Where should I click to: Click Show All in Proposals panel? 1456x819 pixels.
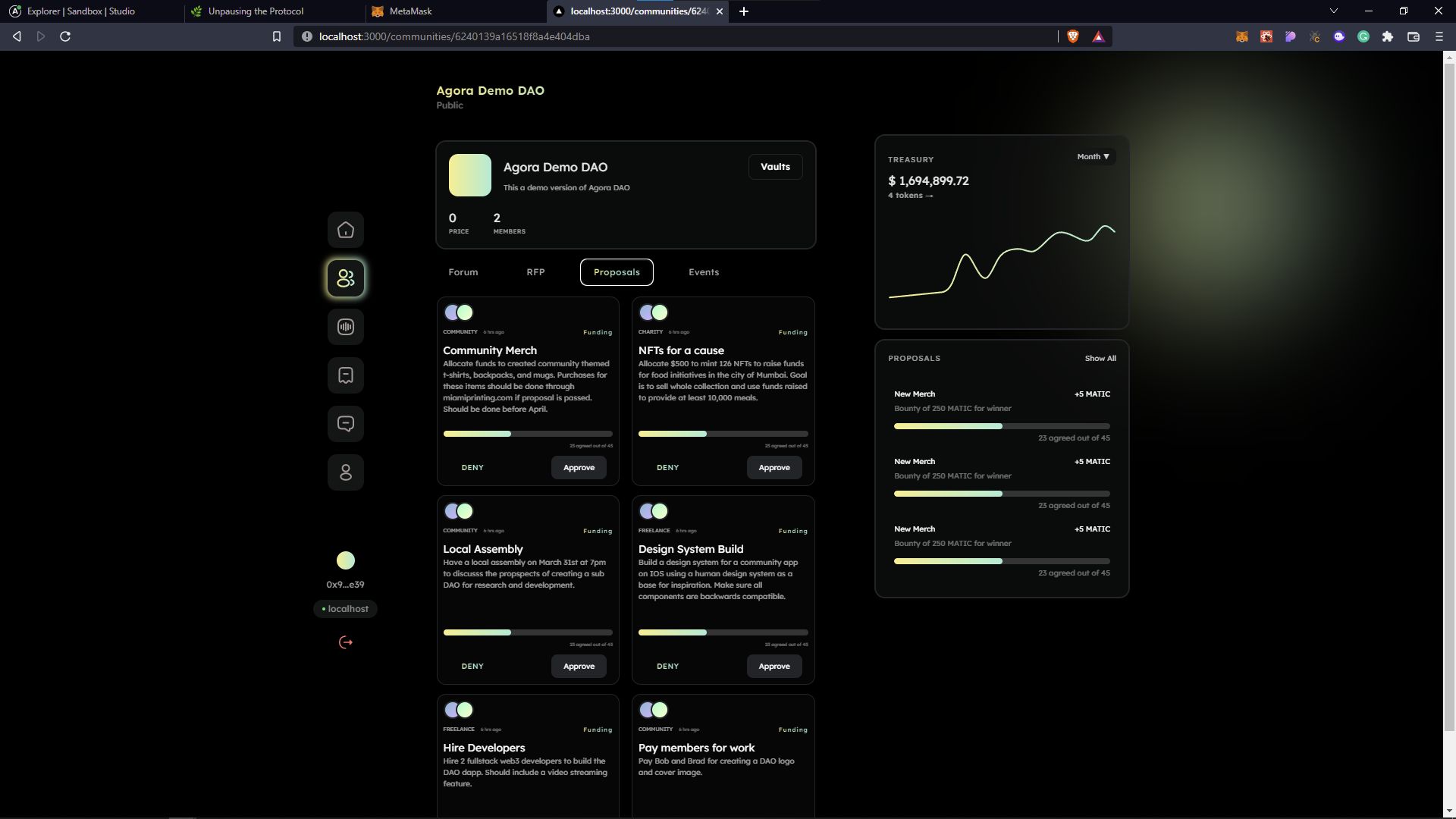coord(1100,359)
